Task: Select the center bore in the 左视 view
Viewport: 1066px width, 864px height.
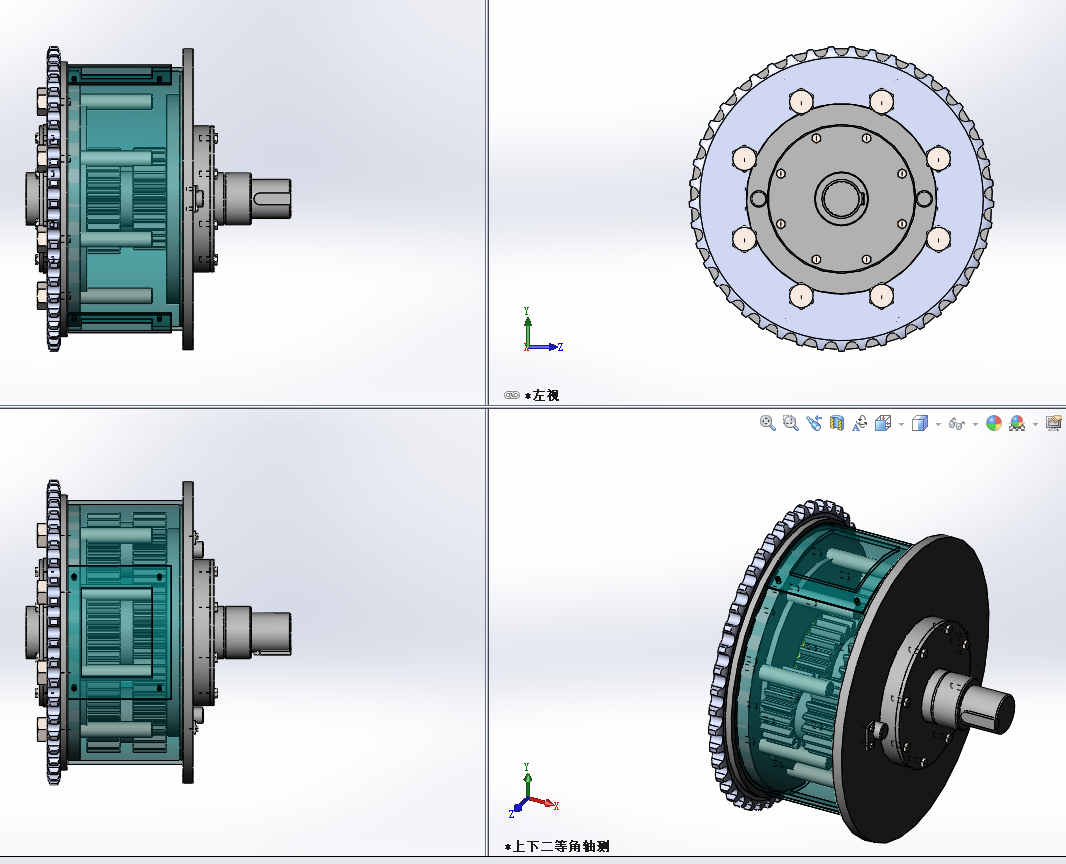Action: point(841,198)
